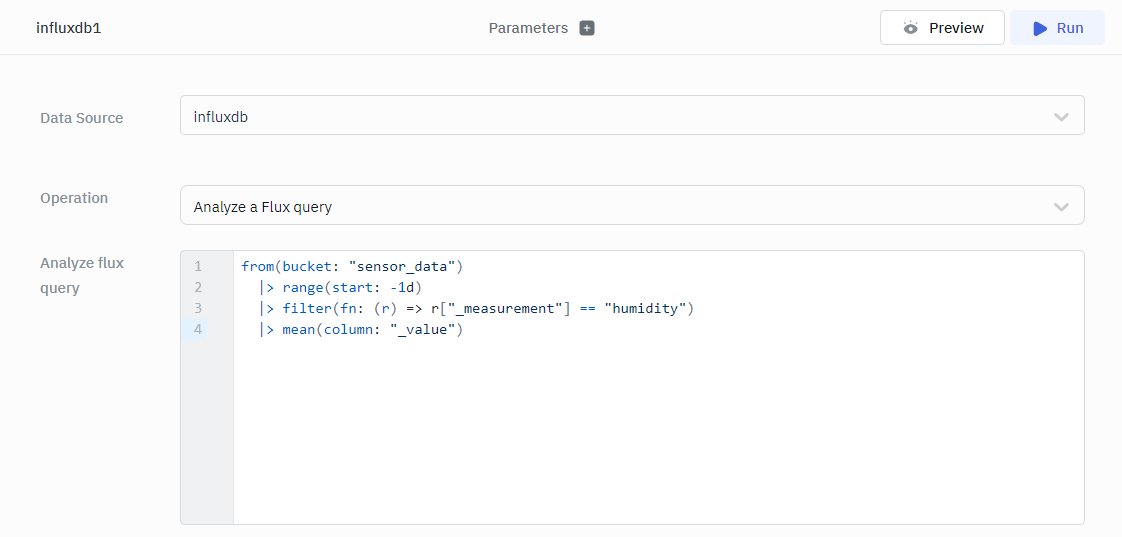Click the "humidity" string in filter line
The width and height of the screenshot is (1122, 537).
tap(644, 308)
